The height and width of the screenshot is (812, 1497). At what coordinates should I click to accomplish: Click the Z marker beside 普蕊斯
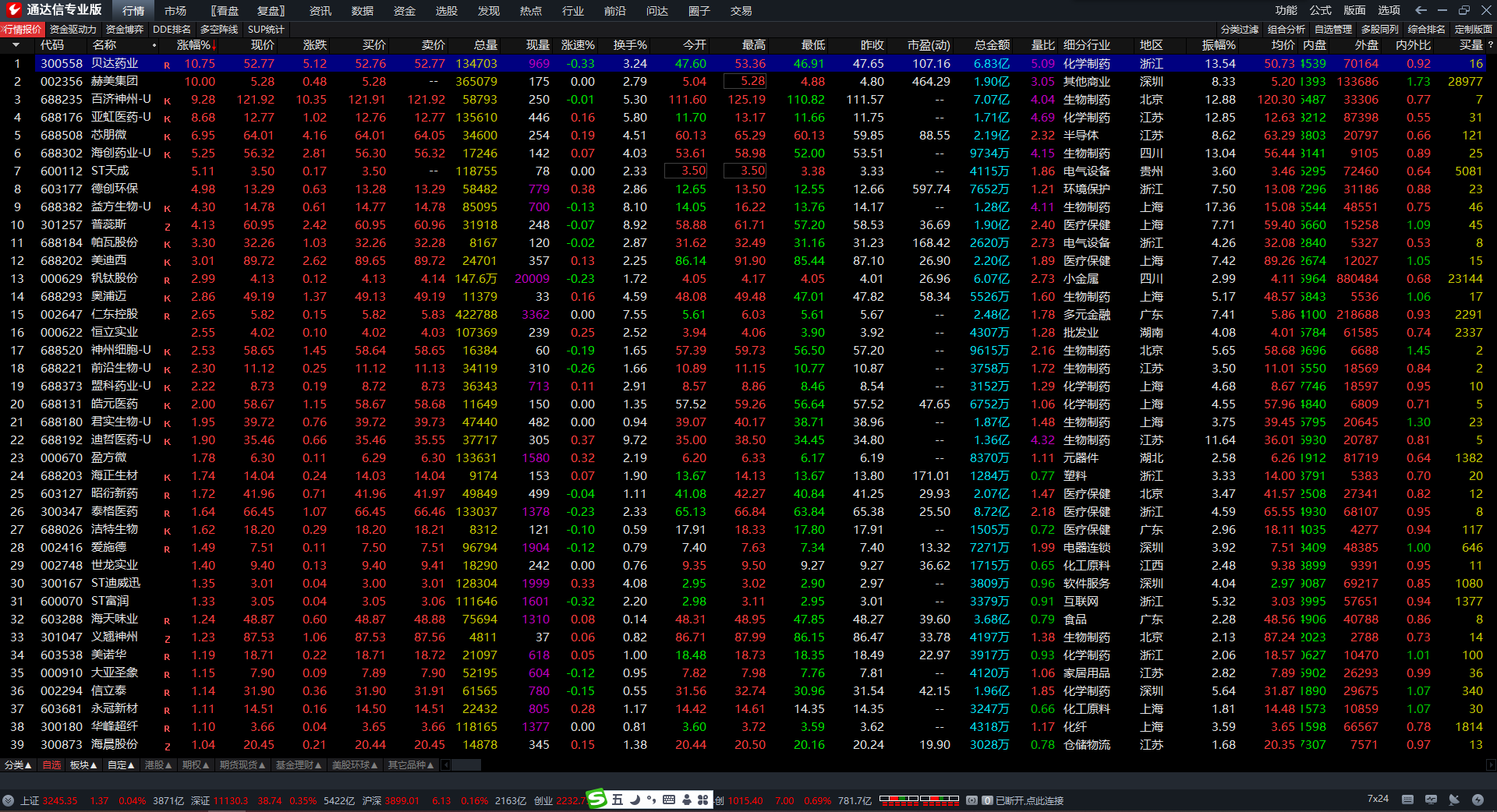167,226
